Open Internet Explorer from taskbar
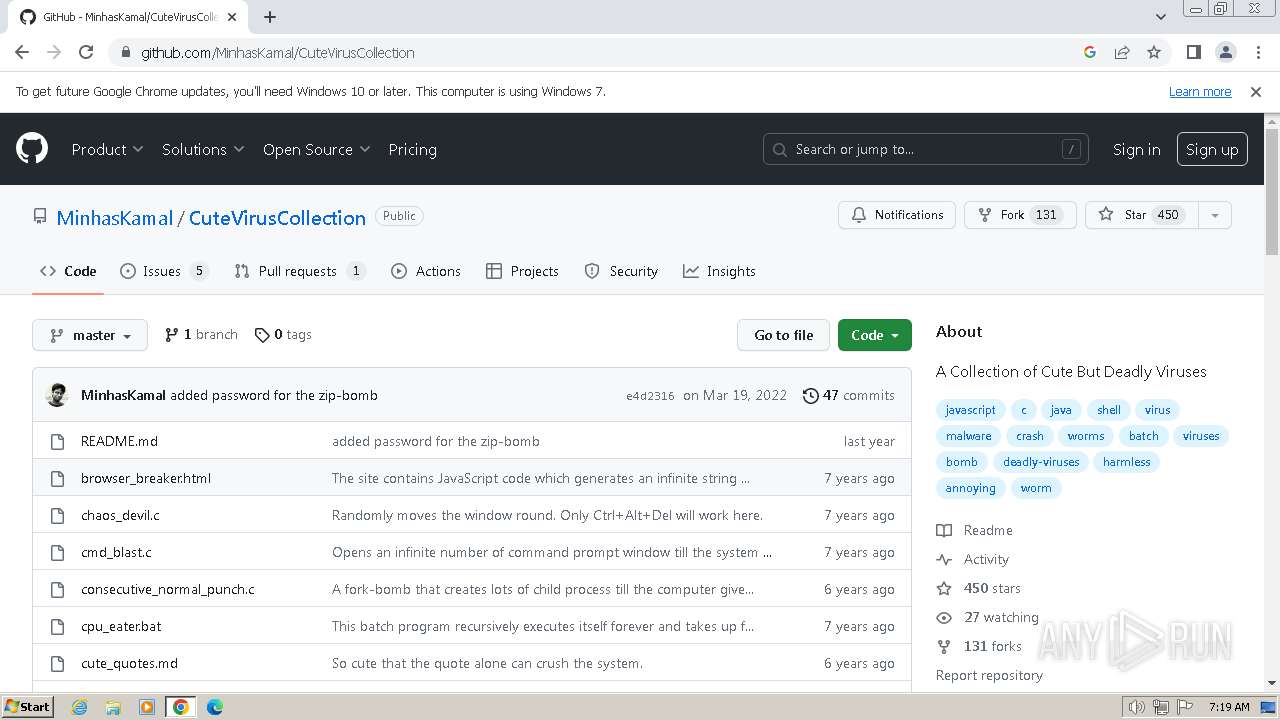The height and width of the screenshot is (720, 1280). pos(79,707)
